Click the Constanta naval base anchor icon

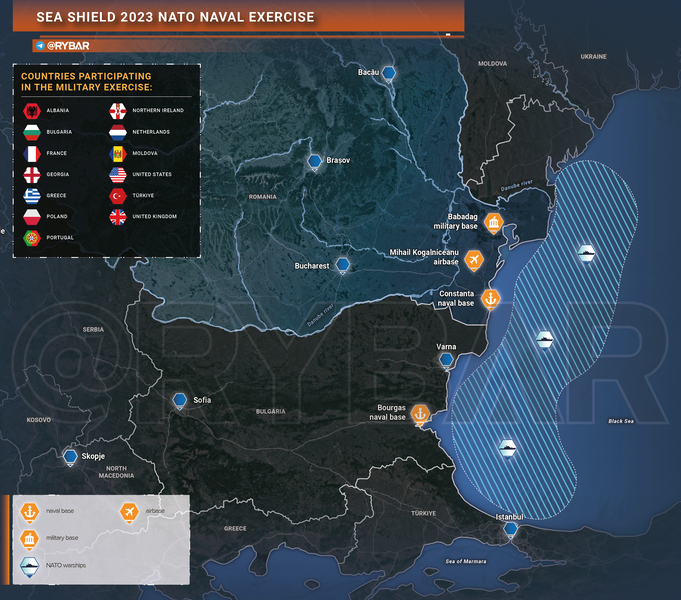point(490,298)
